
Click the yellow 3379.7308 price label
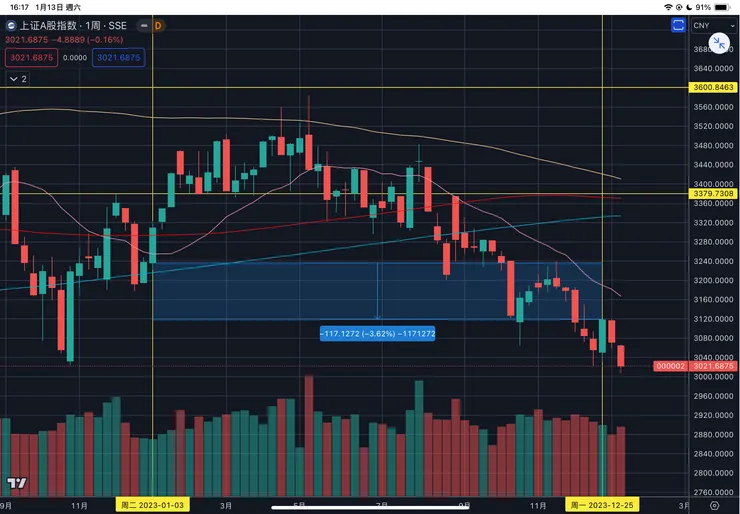tap(713, 193)
